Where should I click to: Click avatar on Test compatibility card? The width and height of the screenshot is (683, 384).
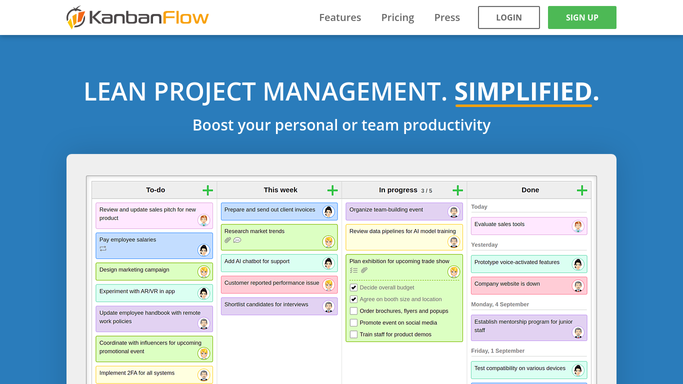click(578, 370)
